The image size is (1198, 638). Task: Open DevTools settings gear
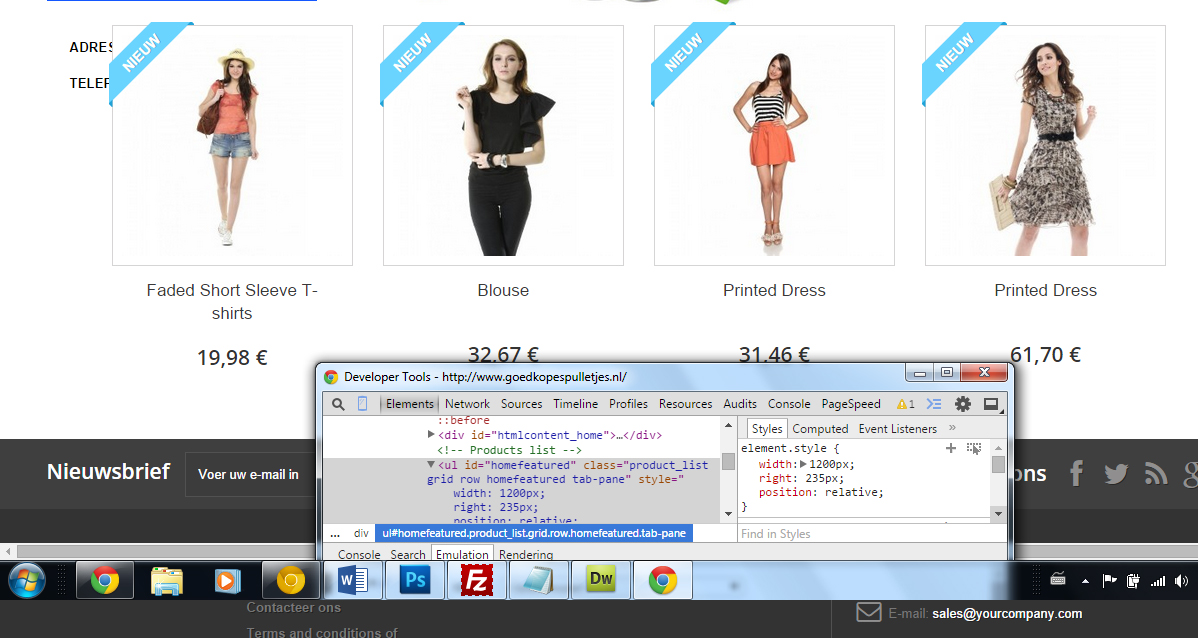963,404
